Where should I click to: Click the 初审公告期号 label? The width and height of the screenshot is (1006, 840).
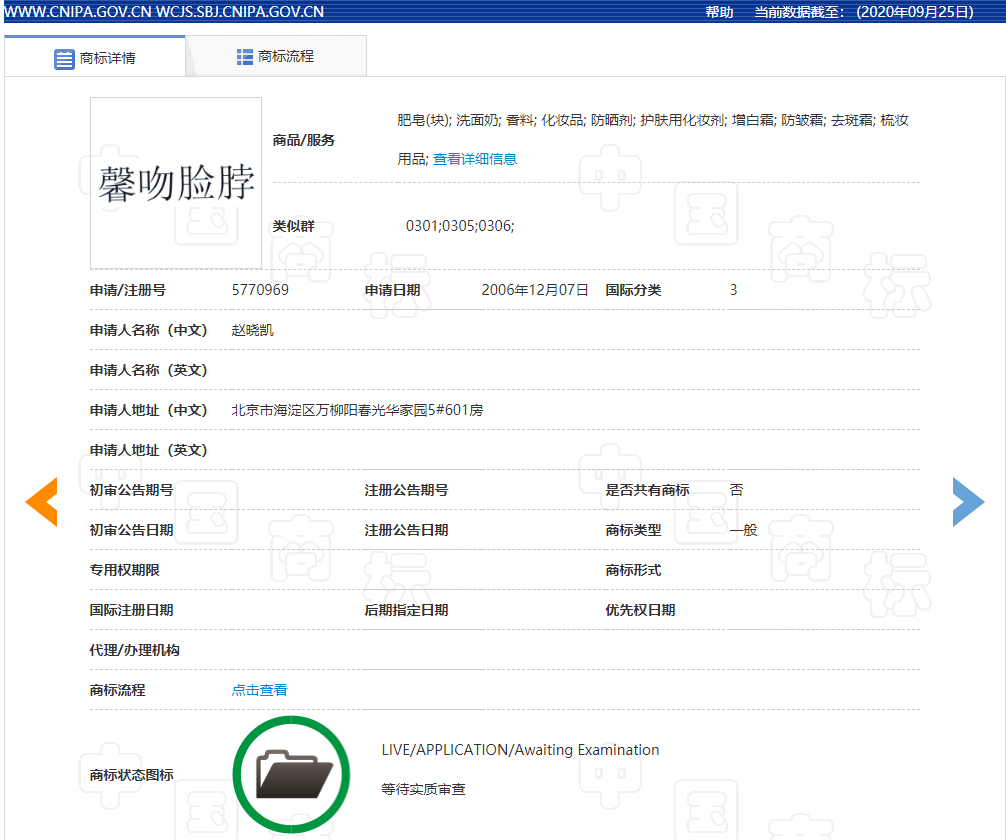(x=132, y=490)
